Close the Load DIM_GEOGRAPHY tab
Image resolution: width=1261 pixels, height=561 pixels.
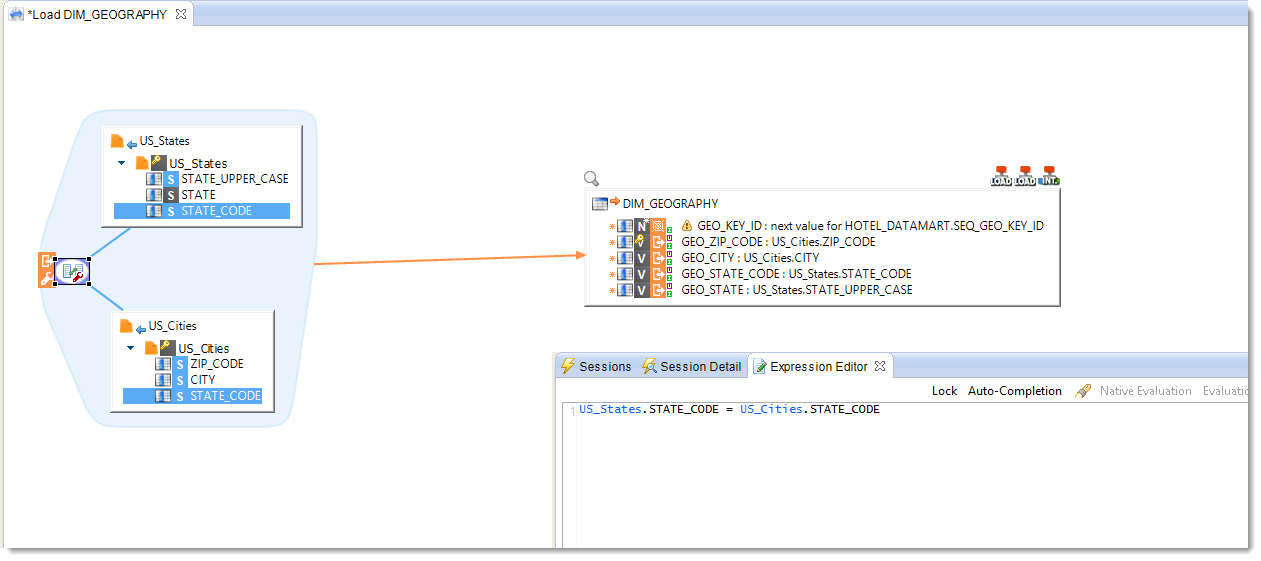(180, 15)
